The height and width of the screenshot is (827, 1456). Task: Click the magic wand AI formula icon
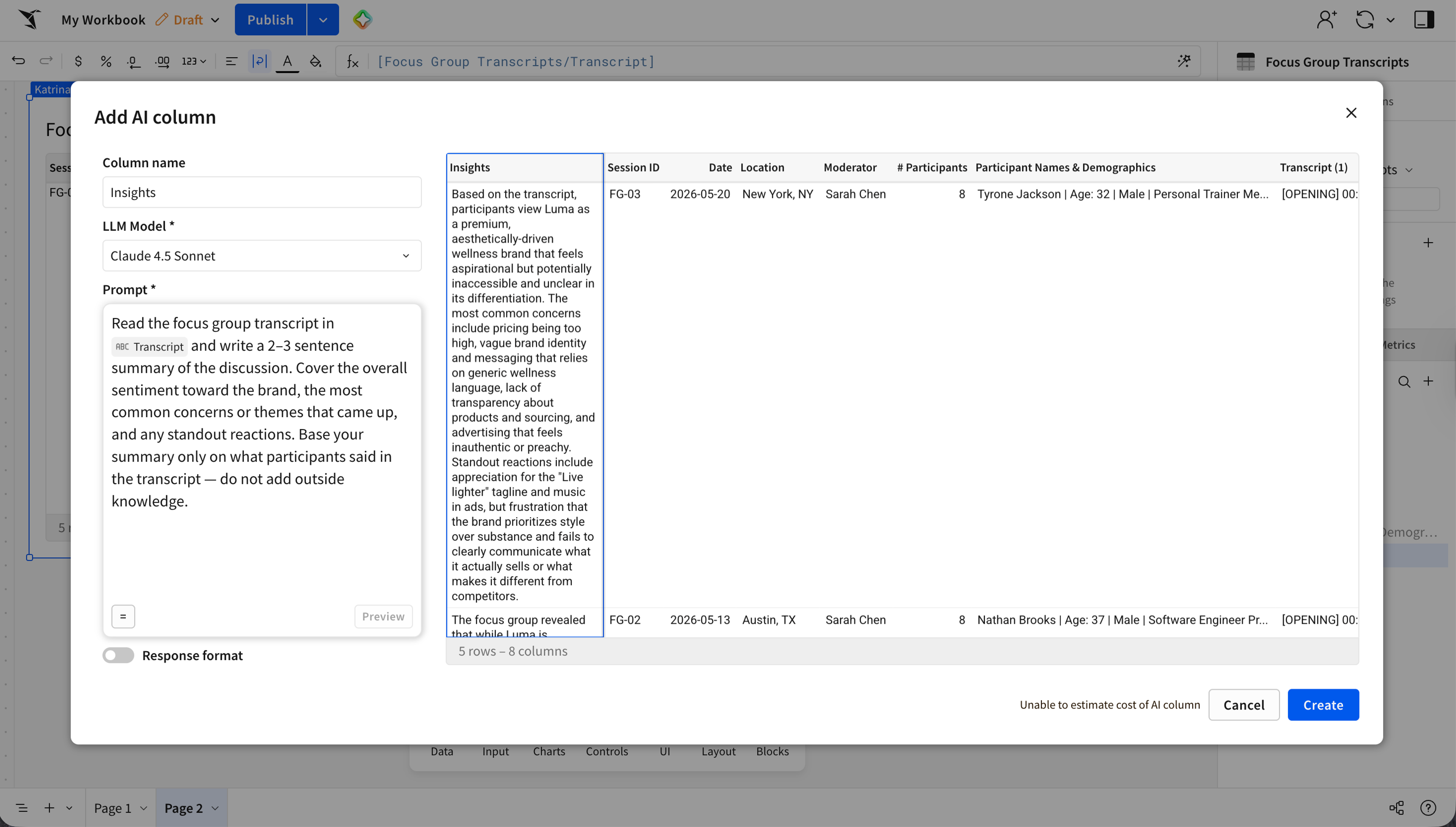(x=1184, y=61)
